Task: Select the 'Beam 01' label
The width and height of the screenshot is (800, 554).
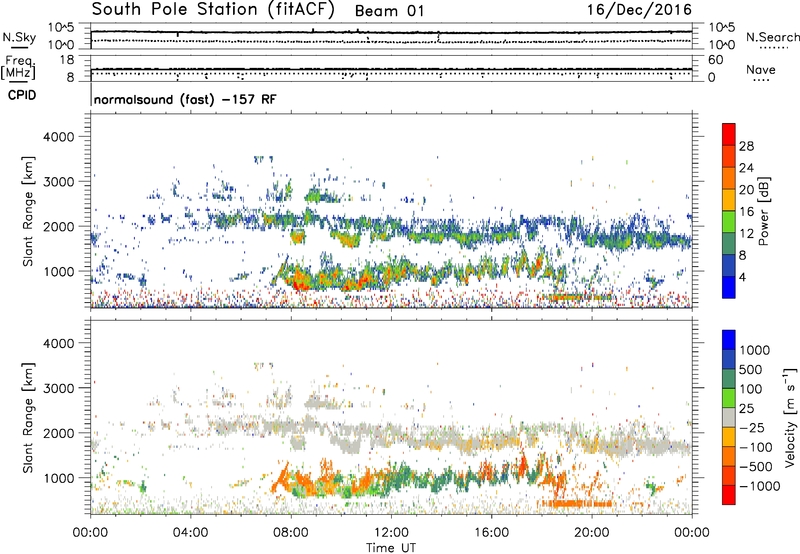Action: pos(389,11)
